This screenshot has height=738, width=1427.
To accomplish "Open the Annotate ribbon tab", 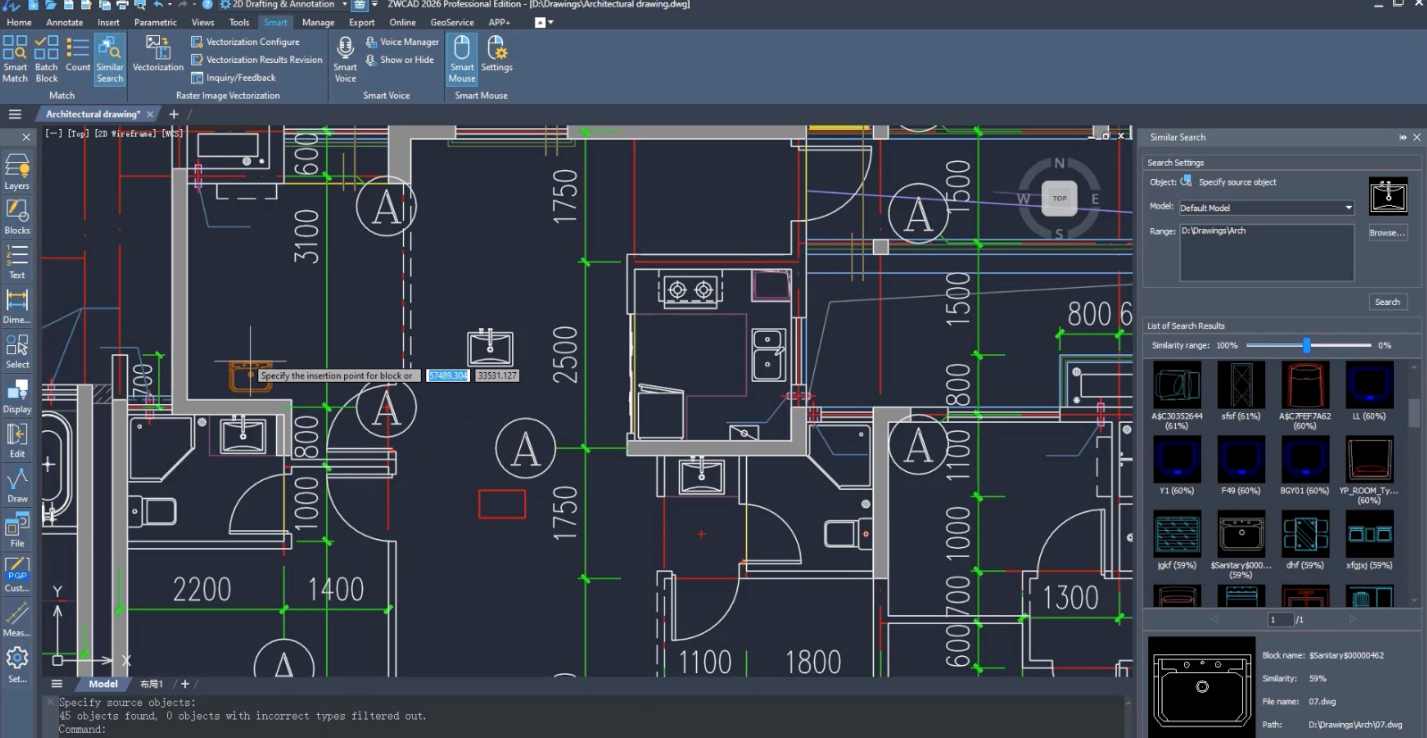I will [x=65, y=22].
